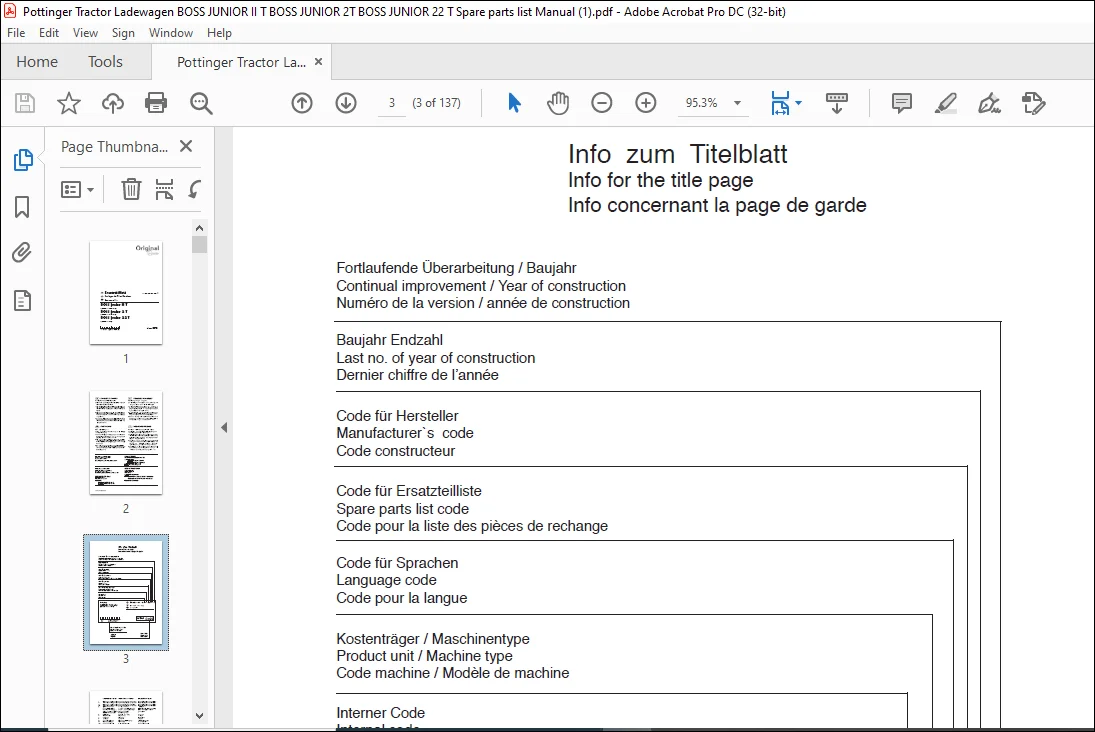Print the document with printer icon
This screenshot has height=732, width=1095.
(156, 103)
